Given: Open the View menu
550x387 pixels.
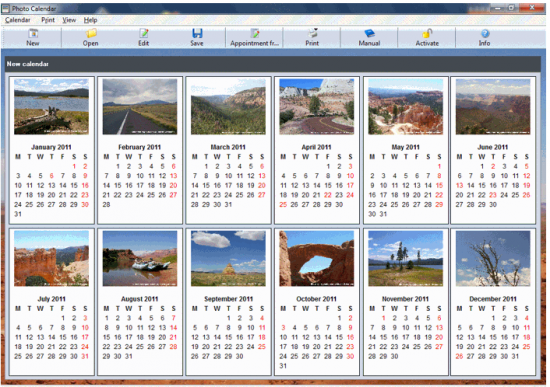Looking at the screenshot, I should (x=69, y=20).
